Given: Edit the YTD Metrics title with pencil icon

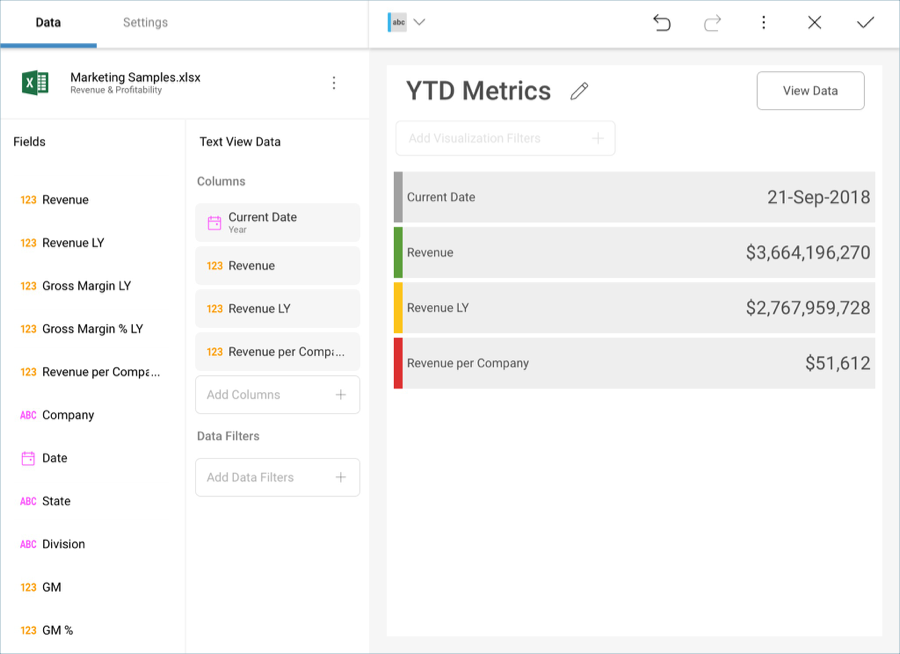Looking at the screenshot, I should pyautogui.click(x=579, y=91).
